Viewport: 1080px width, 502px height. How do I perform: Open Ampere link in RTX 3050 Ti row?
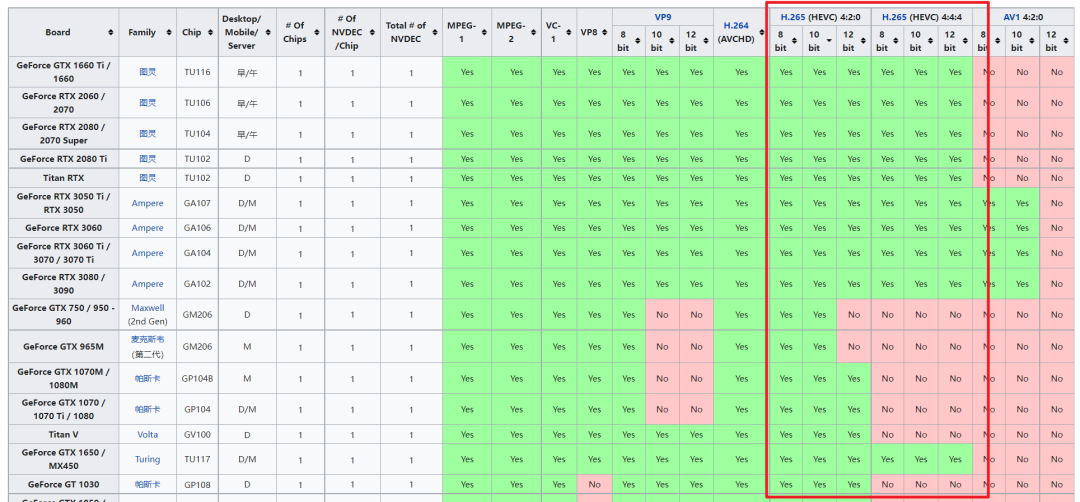pos(147,203)
